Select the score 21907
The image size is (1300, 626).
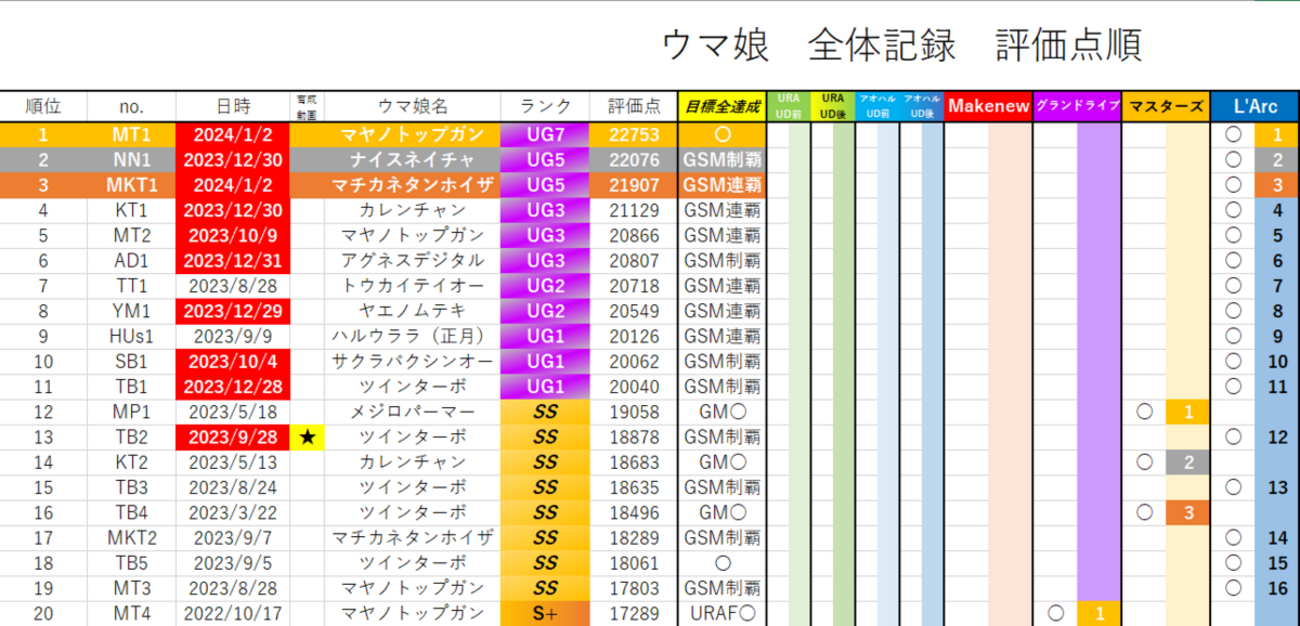tap(633, 185)
